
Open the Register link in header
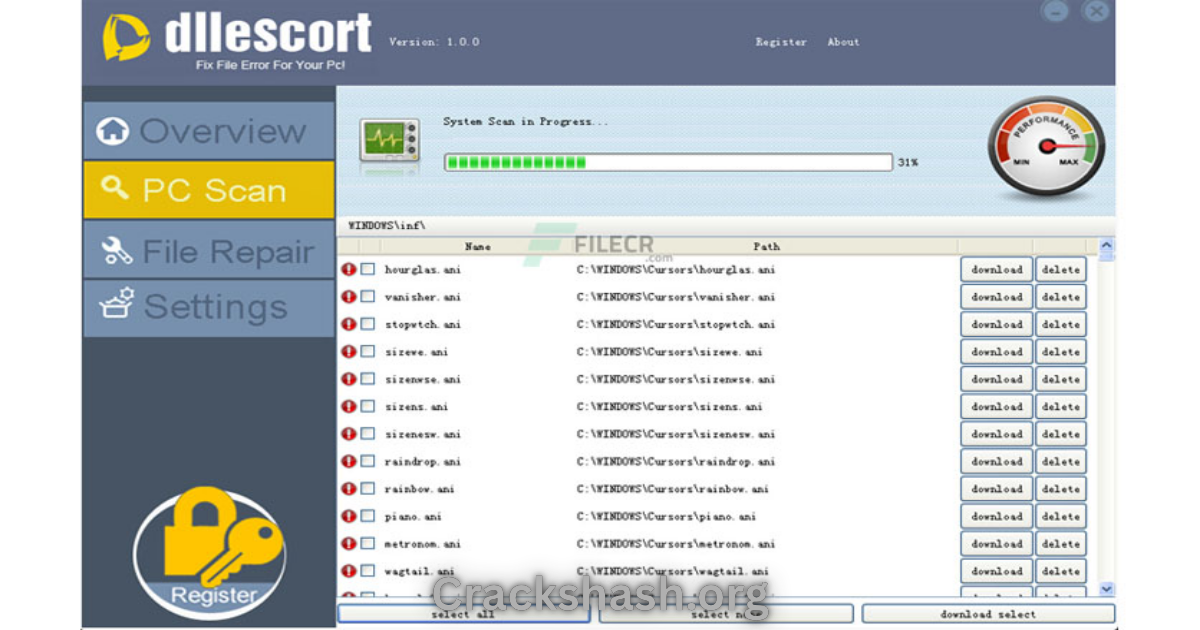[781, 42]
